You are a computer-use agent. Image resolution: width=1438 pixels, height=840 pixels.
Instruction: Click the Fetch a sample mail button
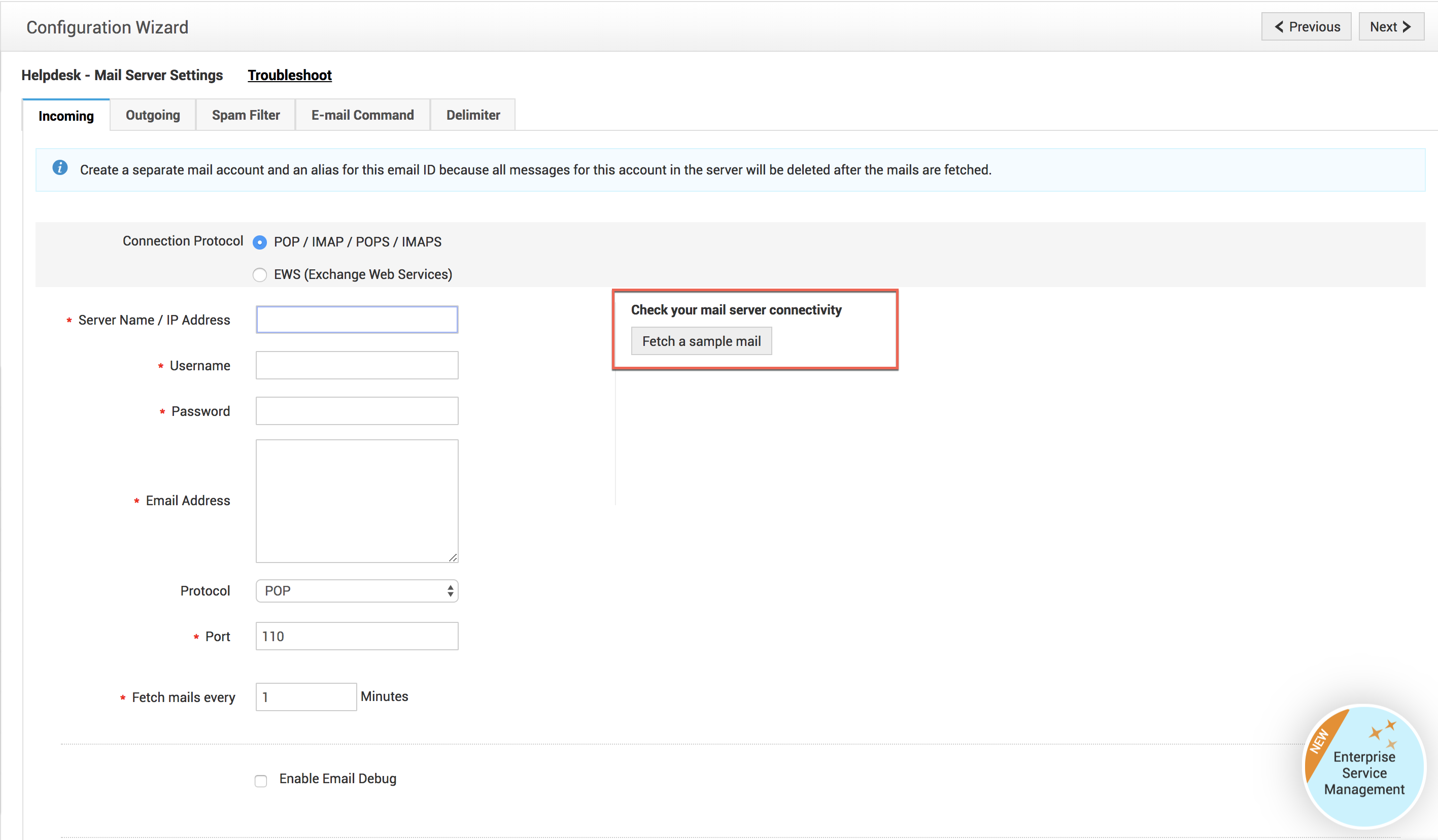[x=701, y=341]
